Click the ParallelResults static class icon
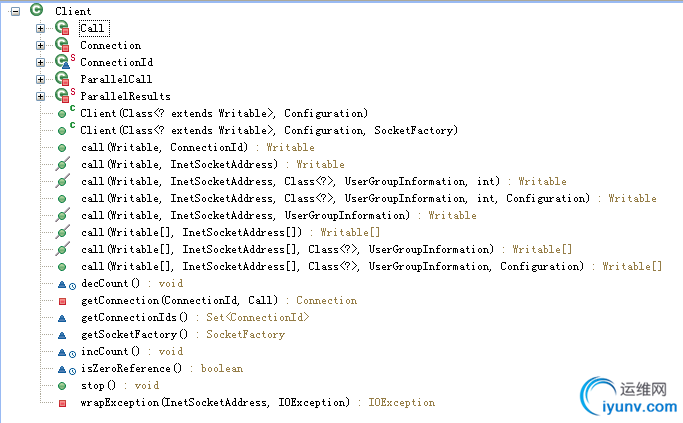 pos(62,96)
